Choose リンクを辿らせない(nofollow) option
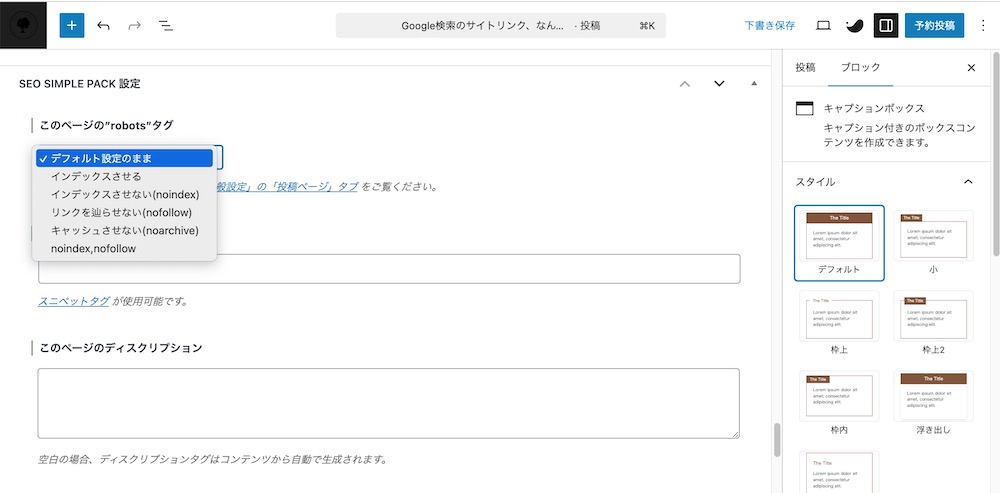 (x=124, y=212)
